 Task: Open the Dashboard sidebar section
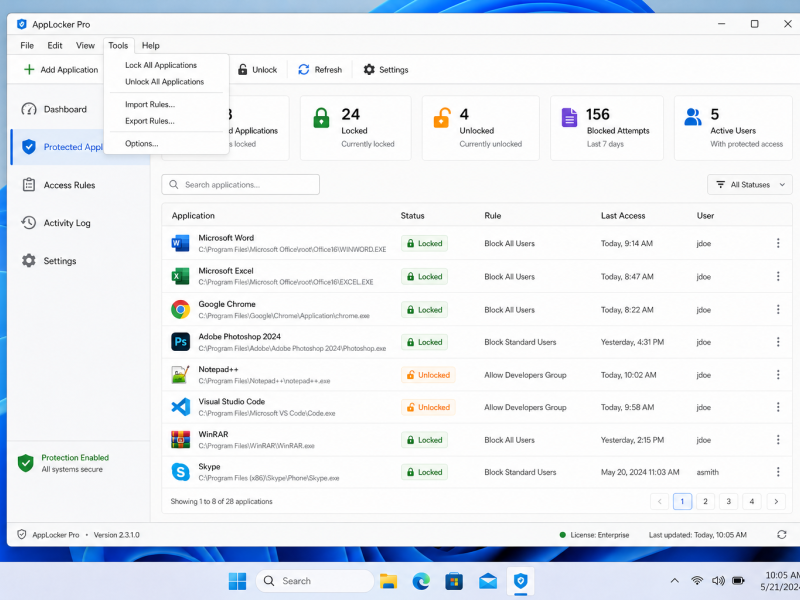pos(54,109)
